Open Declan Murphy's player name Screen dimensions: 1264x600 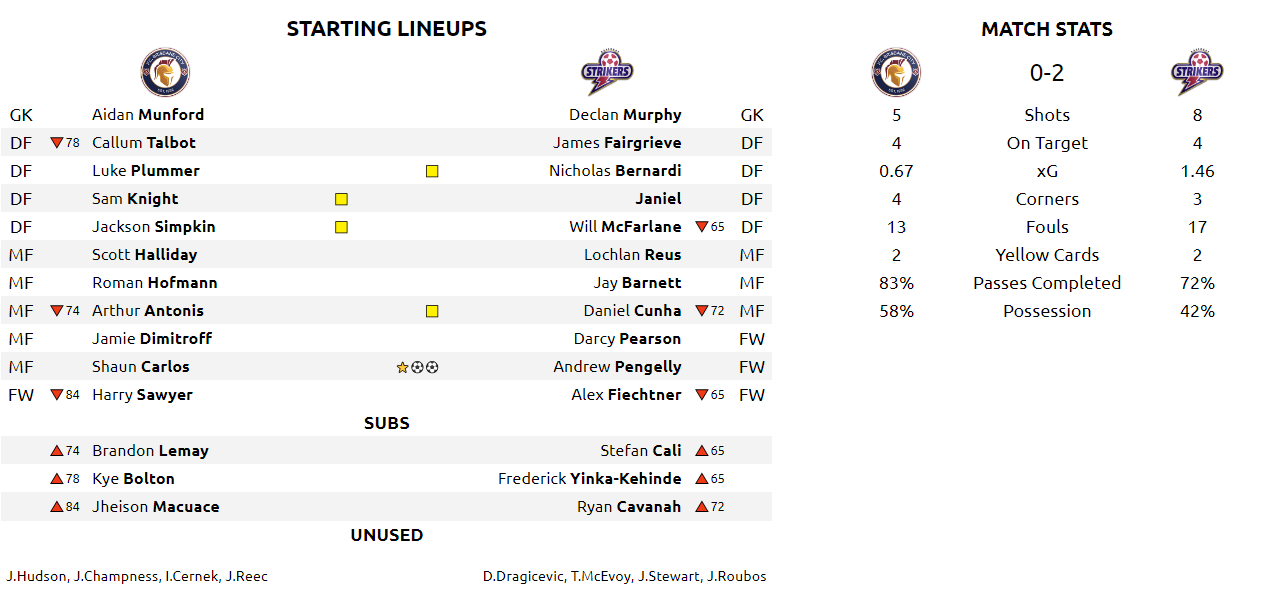[x=625, y=115]
